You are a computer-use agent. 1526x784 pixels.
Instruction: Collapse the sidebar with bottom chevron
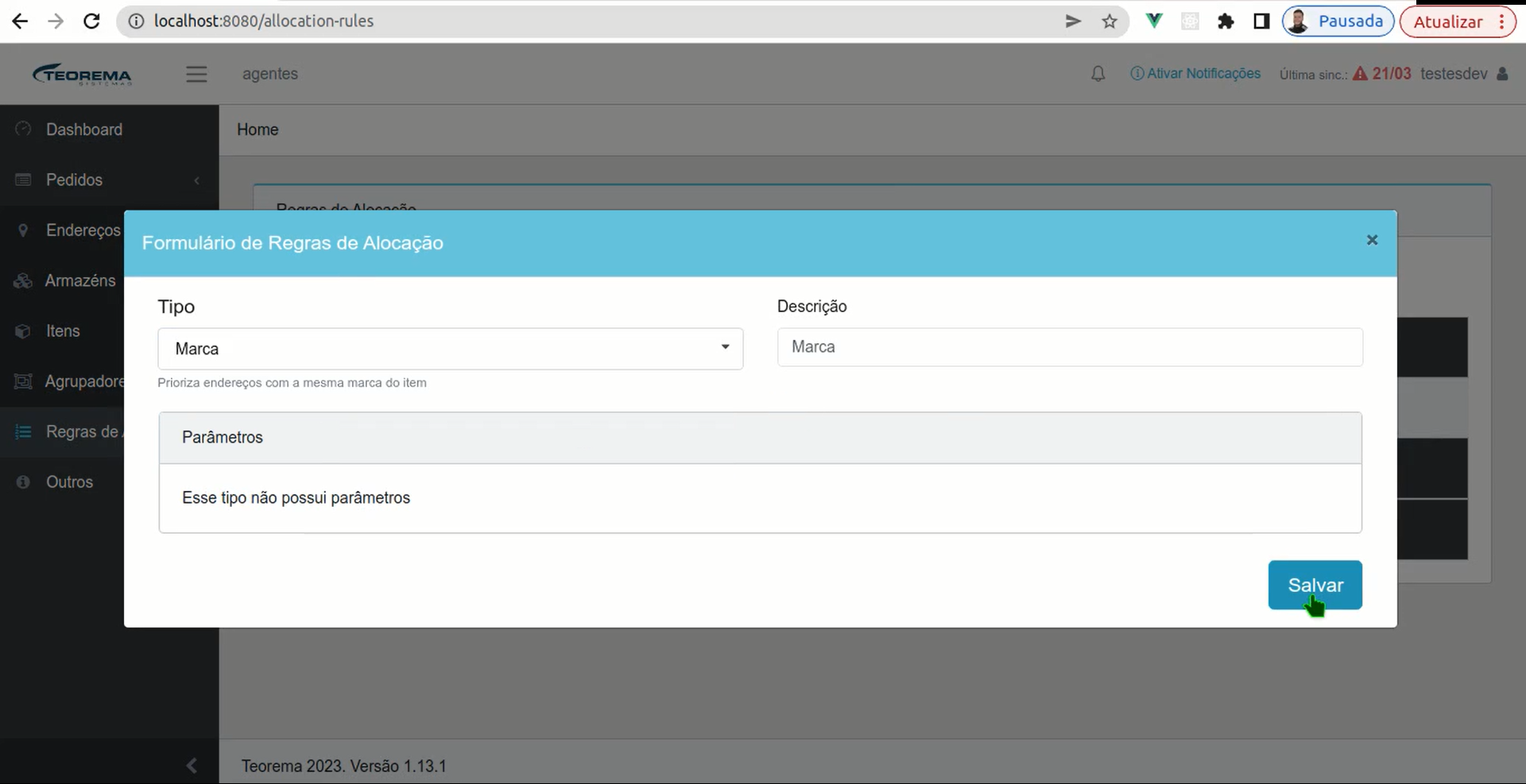[x=192, y=765]
